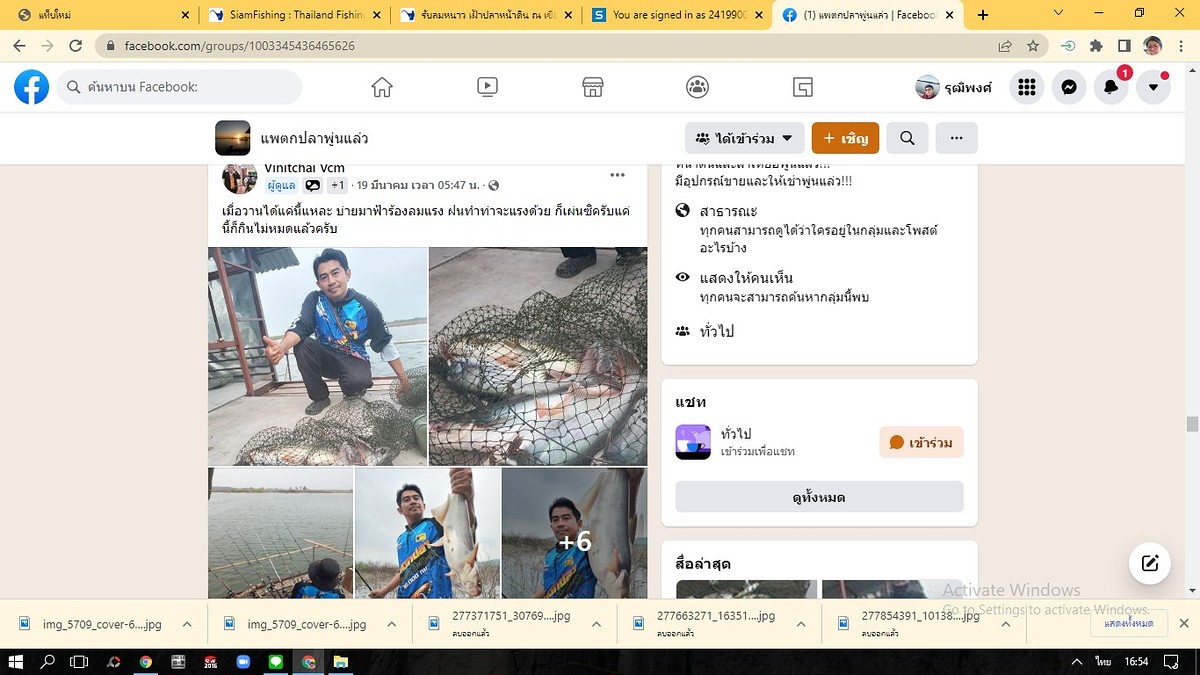Screen dimensions: 1200x675
Task: Click the Vinitchai Vcm post author avatar
Action: 239,177
